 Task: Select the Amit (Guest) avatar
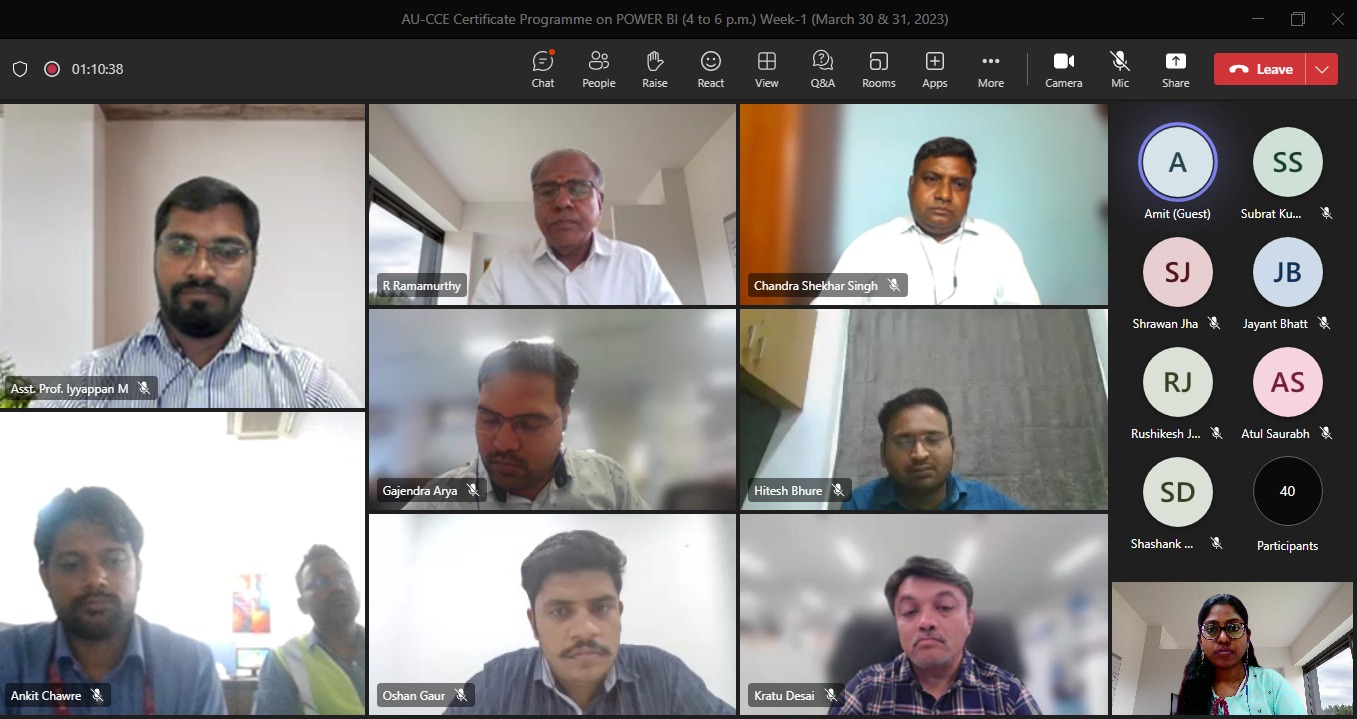[x=1178, y=162]
